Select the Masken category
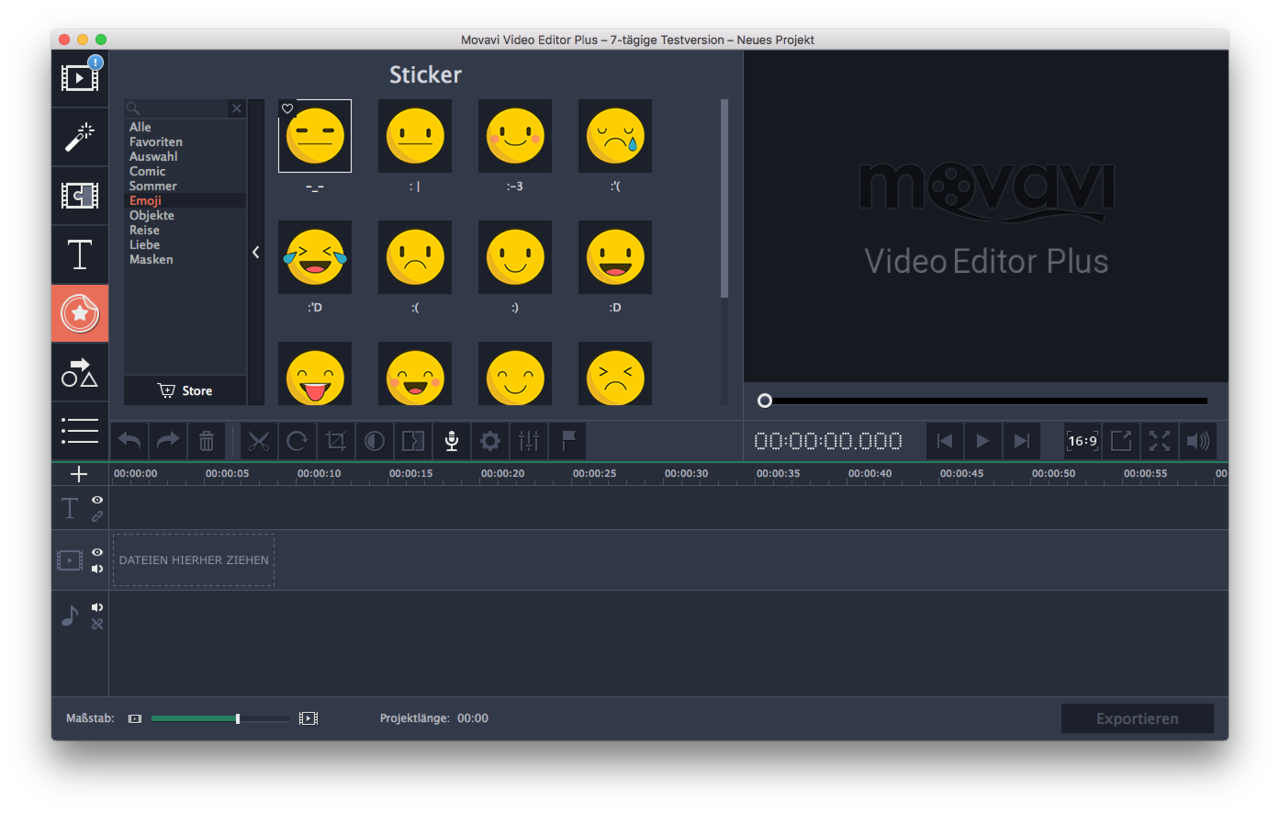 (151, 259)
